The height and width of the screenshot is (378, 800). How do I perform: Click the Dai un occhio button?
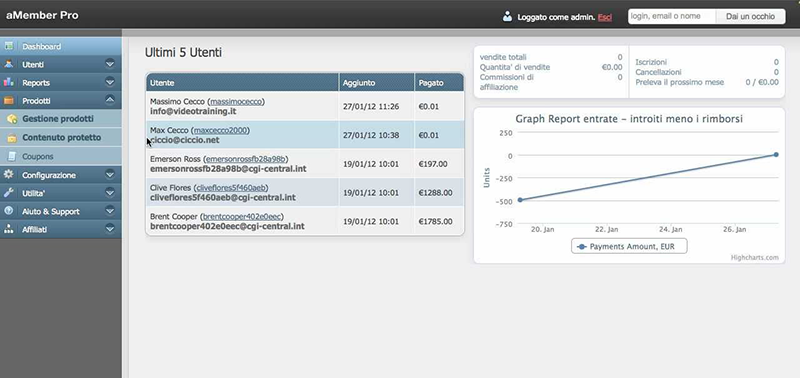coord(750,16)
